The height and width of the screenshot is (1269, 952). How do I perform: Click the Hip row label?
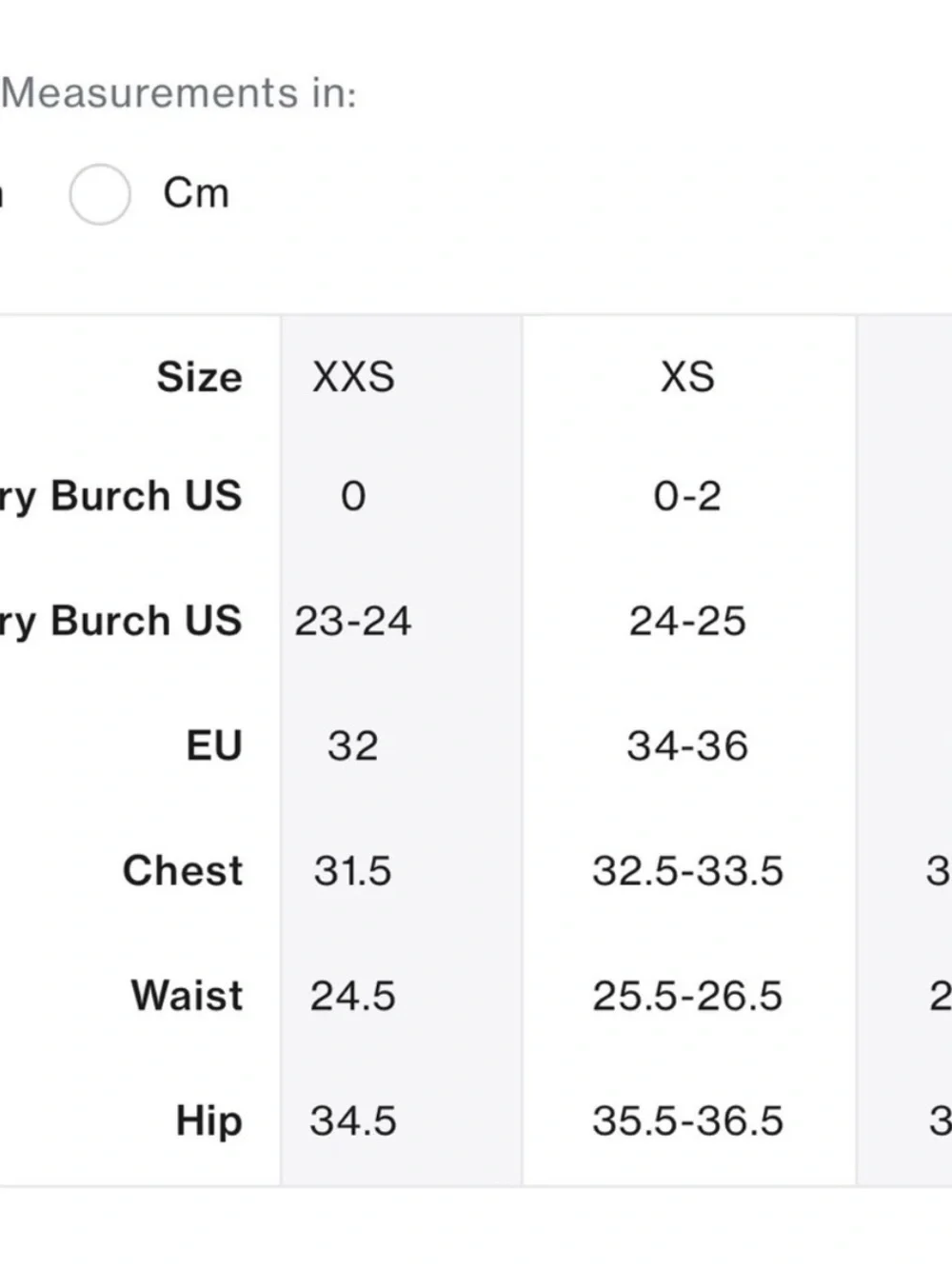(209, 1121)
